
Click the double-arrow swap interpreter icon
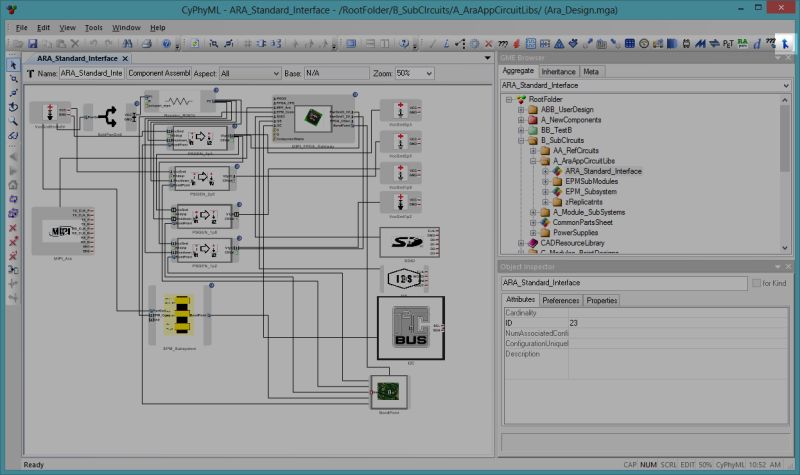(x=714, y=44)
